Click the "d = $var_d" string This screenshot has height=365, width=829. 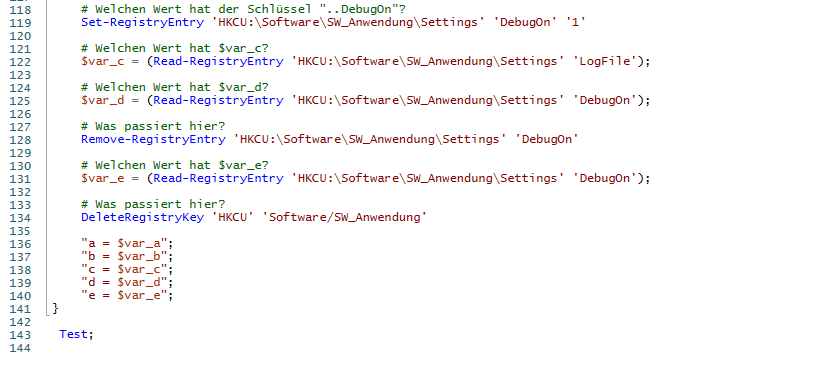[x=125, y=282]
